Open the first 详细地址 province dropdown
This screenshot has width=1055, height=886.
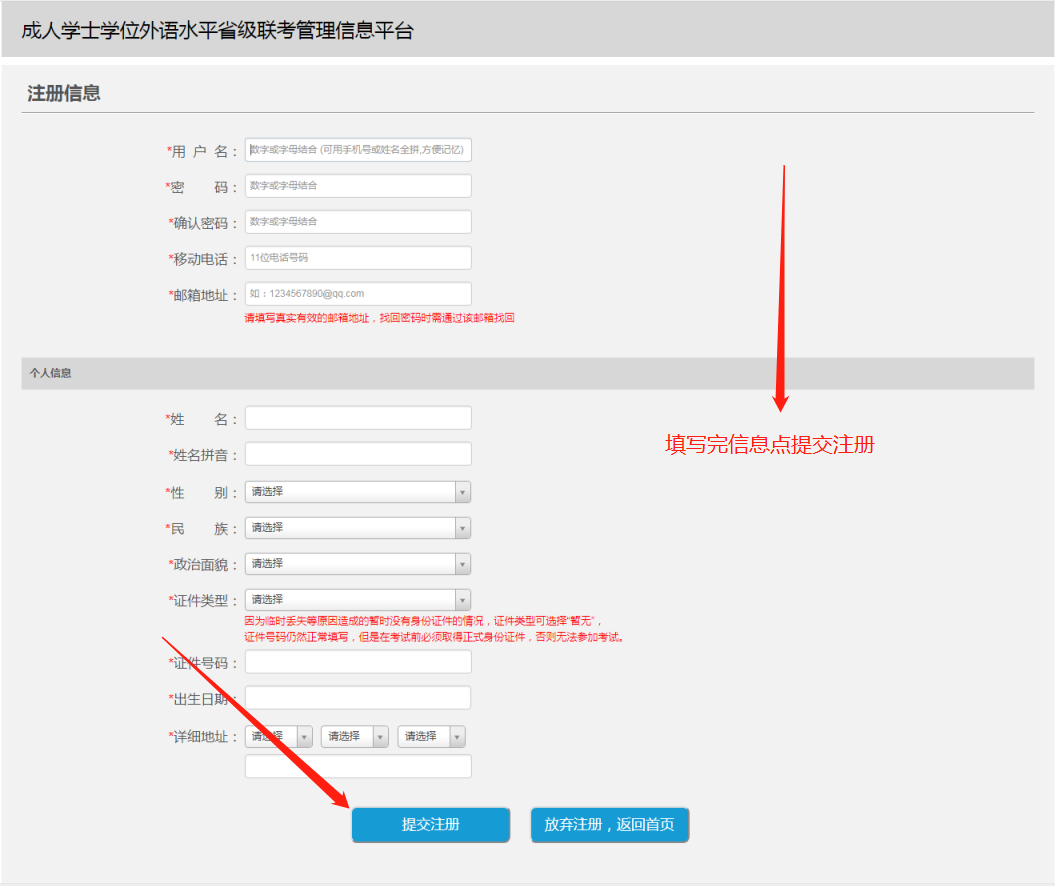[279, 737]
